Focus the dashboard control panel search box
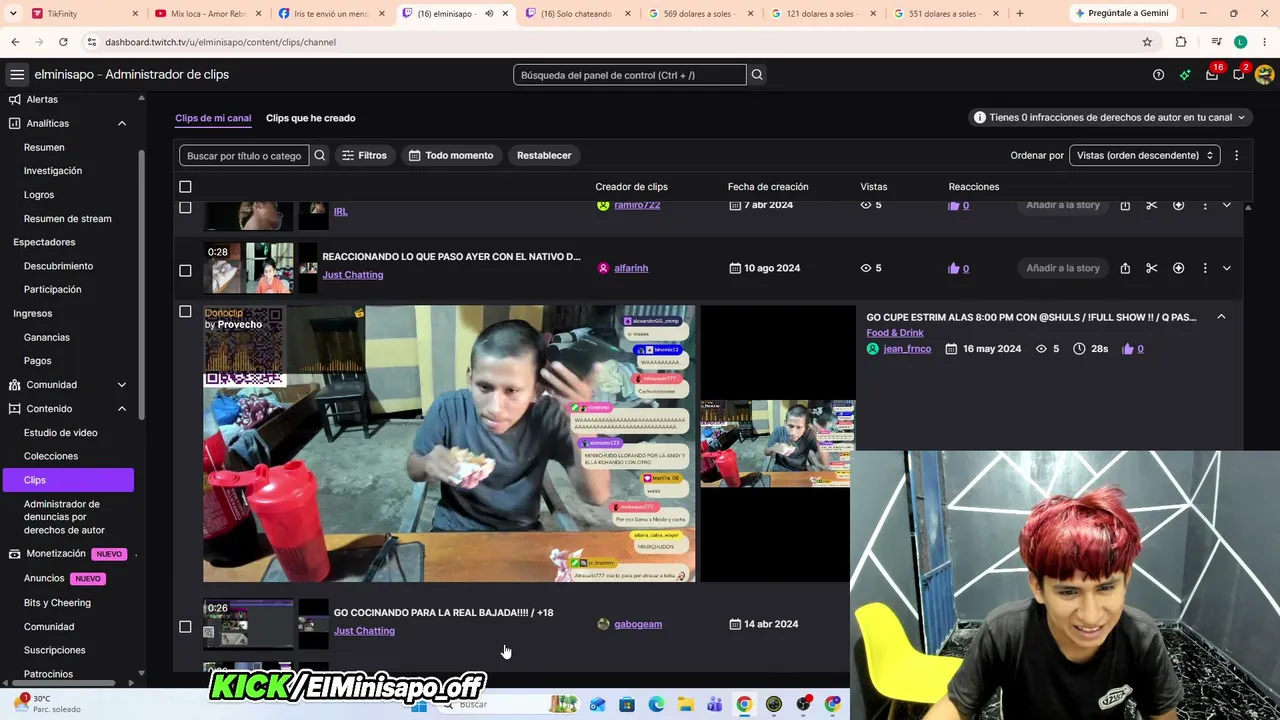Image resolution: width=1280 pixels, height=720 pixels. coord(630,75)
